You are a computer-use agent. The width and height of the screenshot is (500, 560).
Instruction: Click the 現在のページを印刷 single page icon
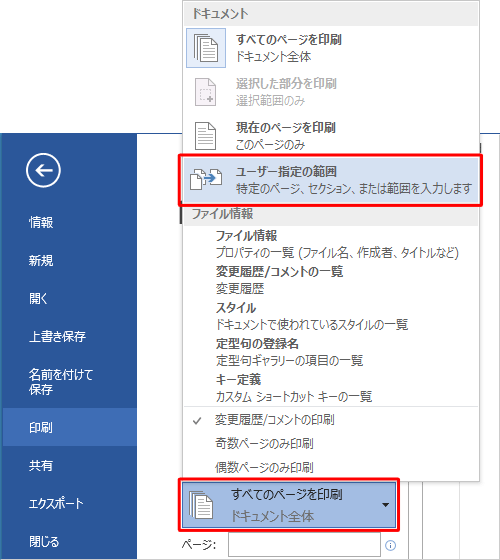coord(205,136)
